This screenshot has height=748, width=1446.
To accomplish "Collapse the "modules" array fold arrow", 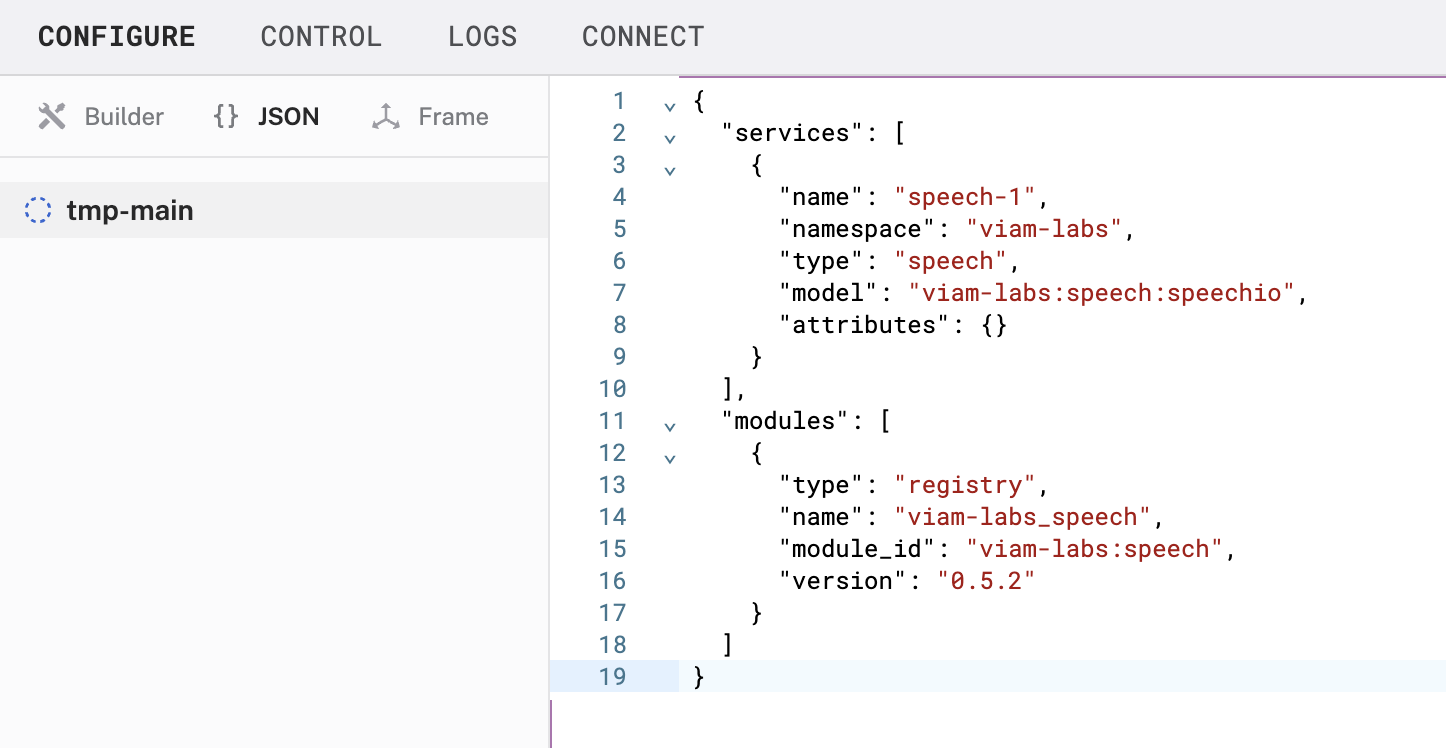I will (x=669, y=424).
